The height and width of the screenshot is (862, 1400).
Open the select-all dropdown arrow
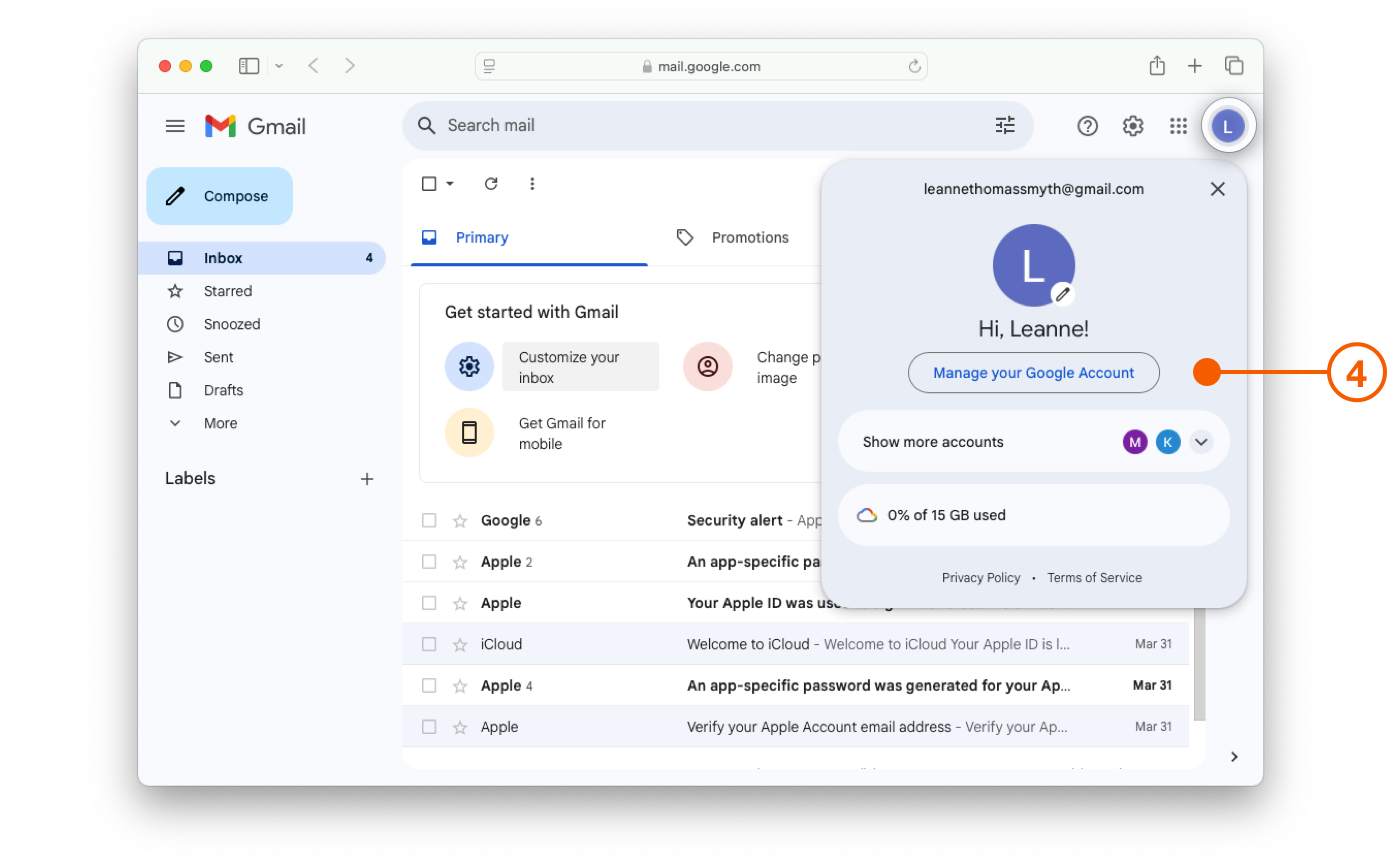pos(450,184)
